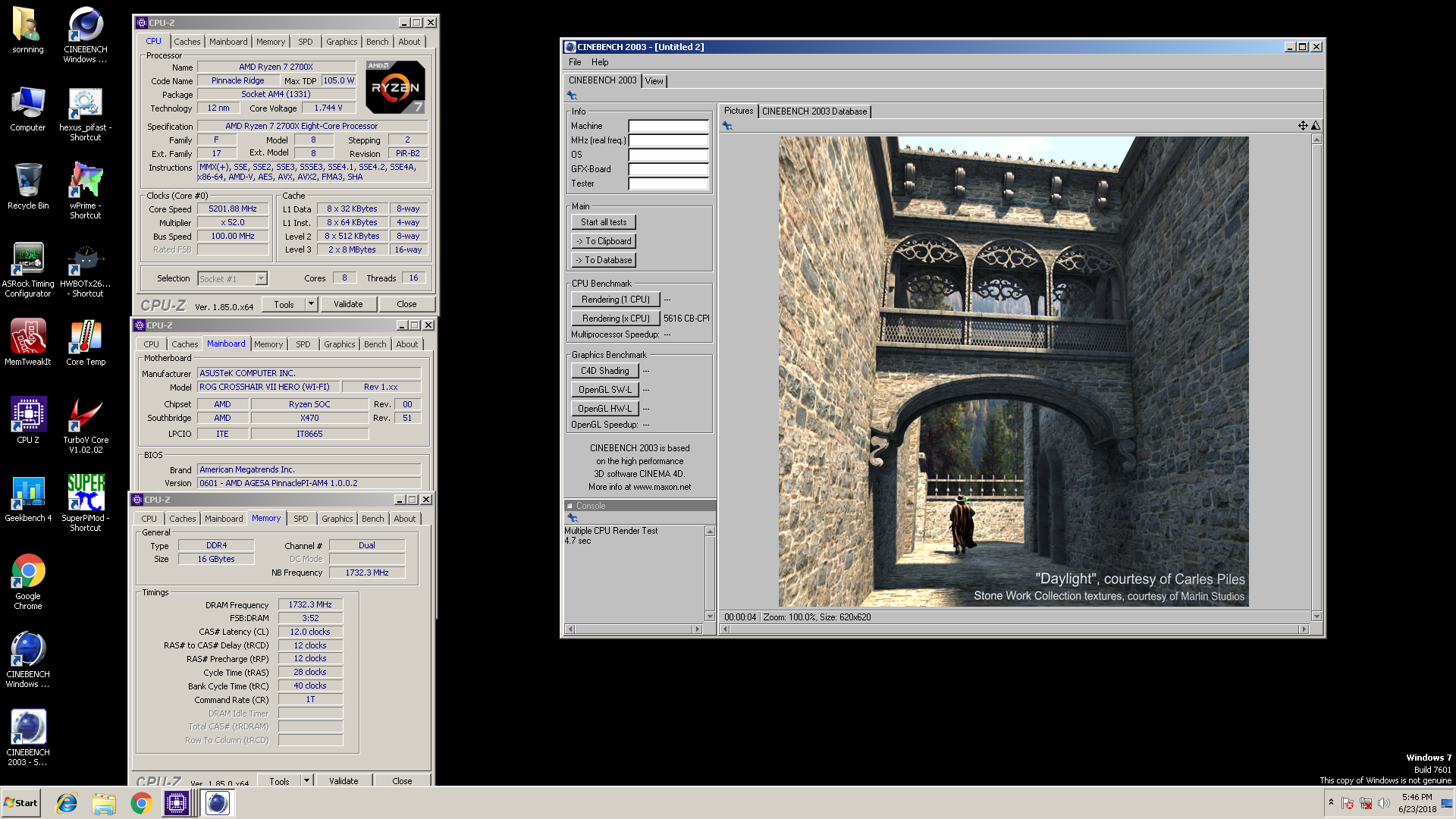Click the Start button
Screen dimensions: 1456x819
(21, 803)
